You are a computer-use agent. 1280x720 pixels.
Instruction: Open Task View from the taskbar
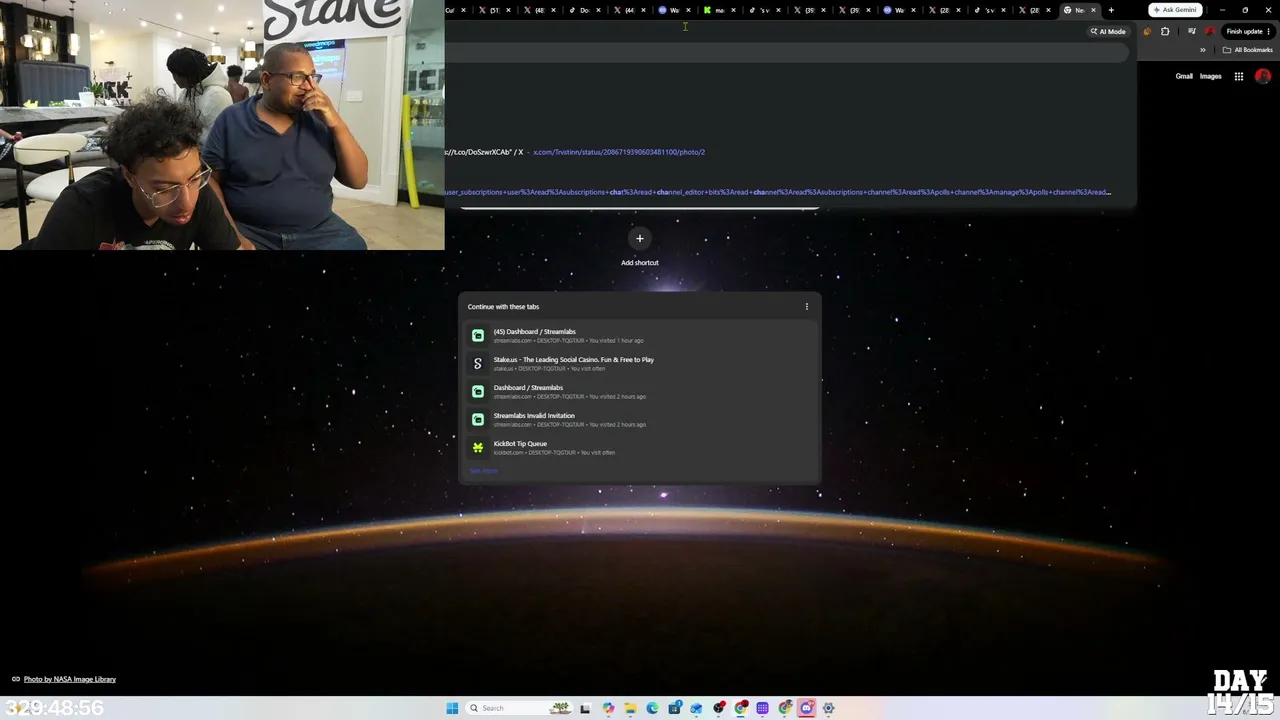pos(585,708)
